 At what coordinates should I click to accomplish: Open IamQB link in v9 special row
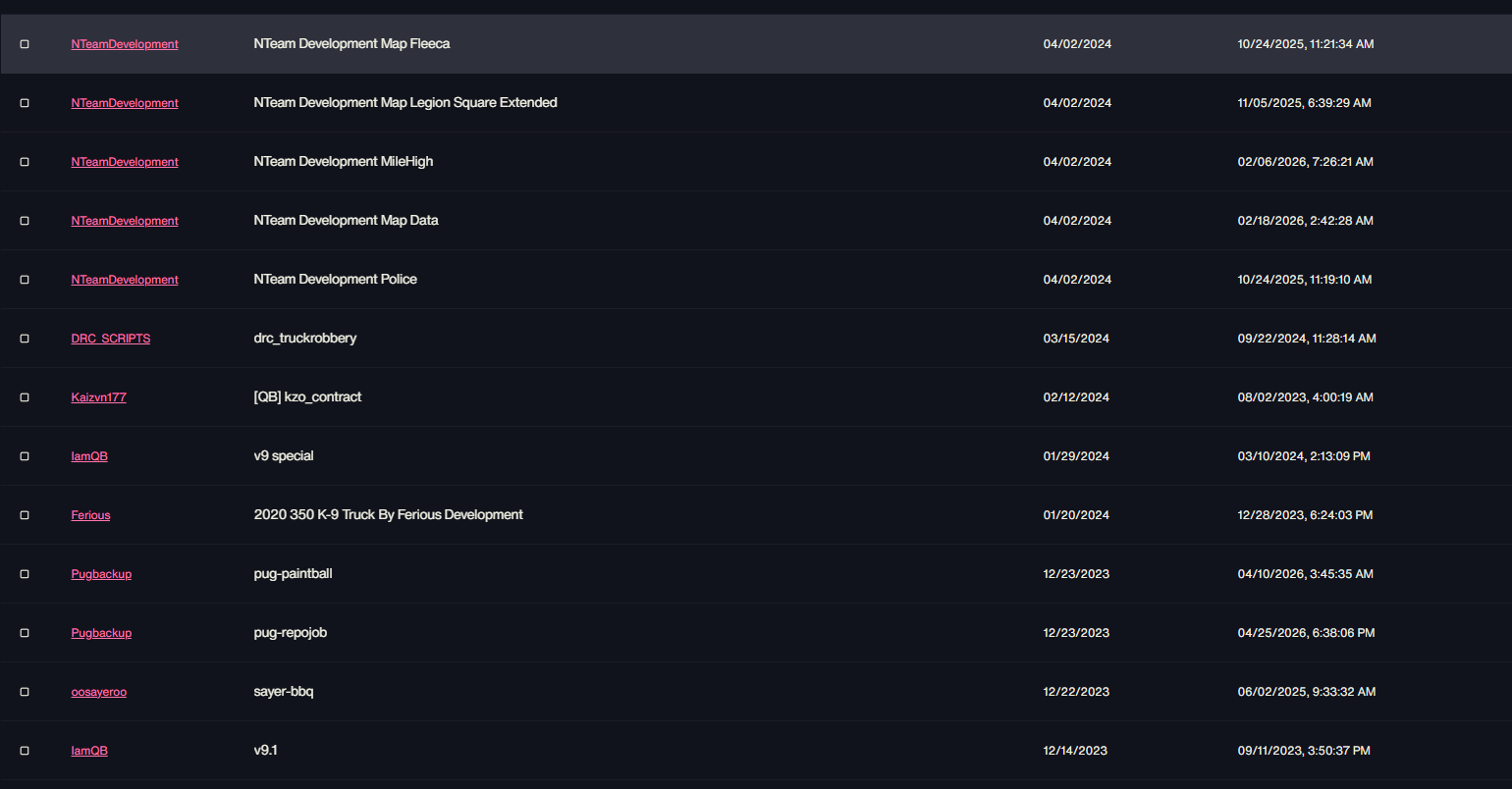[x=89, y=456]
